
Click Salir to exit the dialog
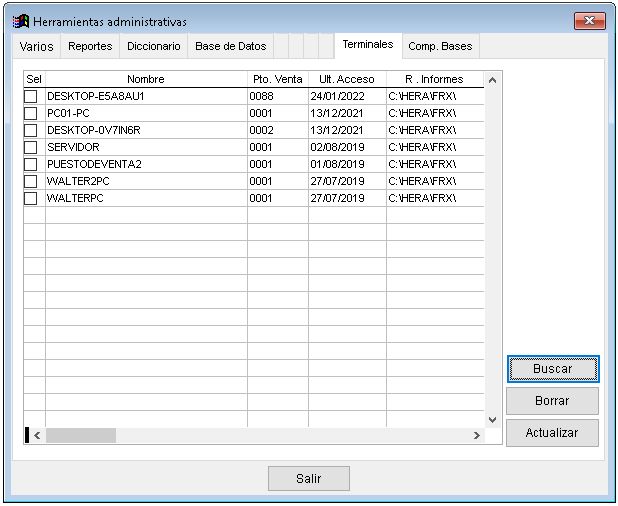tap(308, 479)
